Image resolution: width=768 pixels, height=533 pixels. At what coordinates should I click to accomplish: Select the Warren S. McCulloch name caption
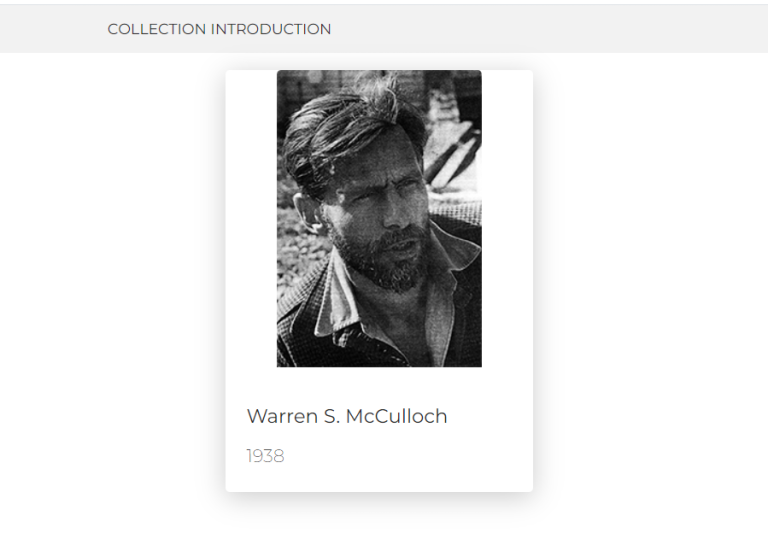pyautogui.click(x=346, y=416)
